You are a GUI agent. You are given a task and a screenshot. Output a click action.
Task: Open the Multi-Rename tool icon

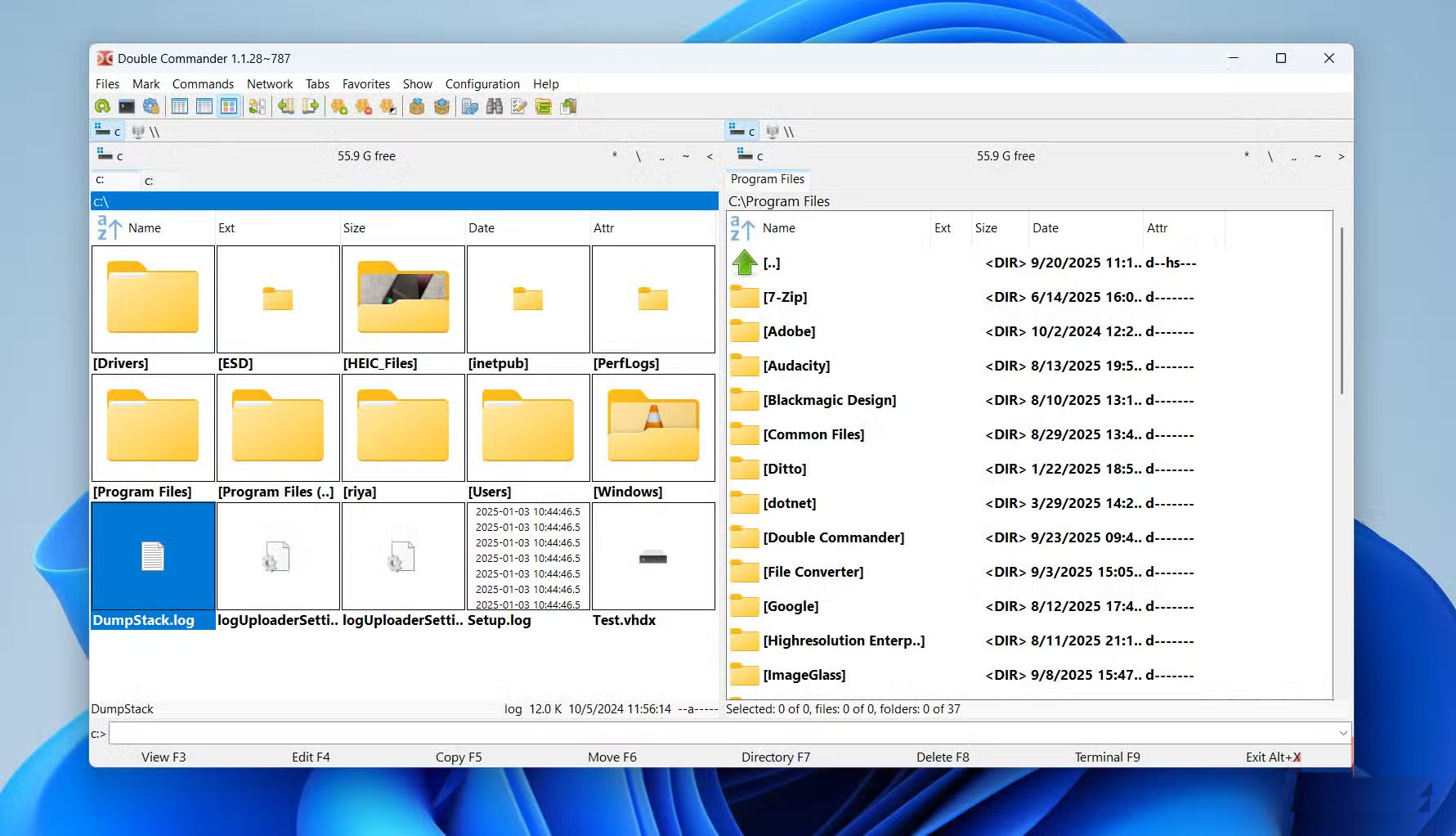[517, 106]
